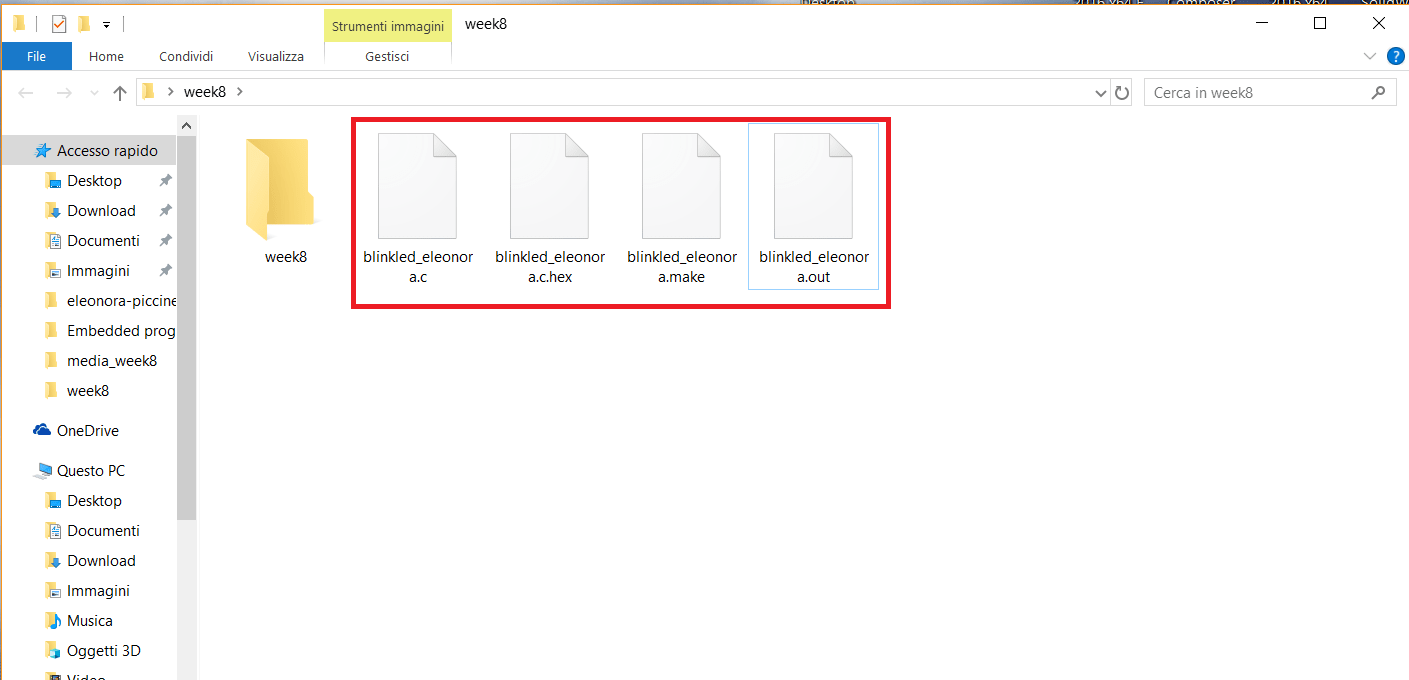Open the File menu
This screenshot has height=680, width=1409.
[x=37, y=56]
